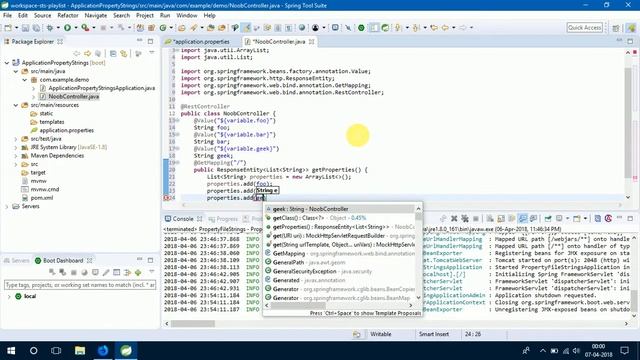Click the proposal list horizontal scrollbar
Viewport: 640px width, 360px height.
(340, 305)
